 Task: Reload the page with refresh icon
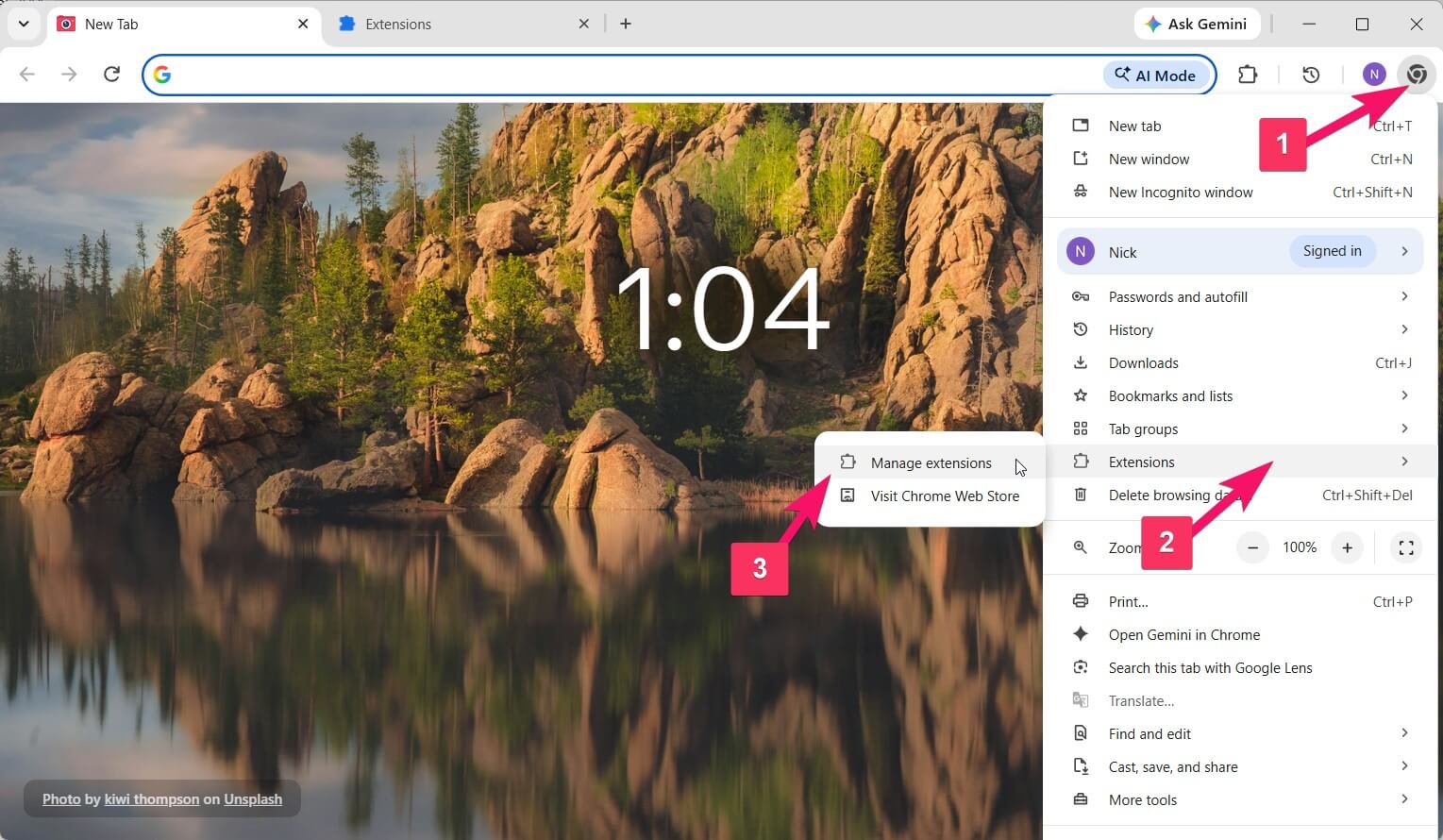pos(111,75)
